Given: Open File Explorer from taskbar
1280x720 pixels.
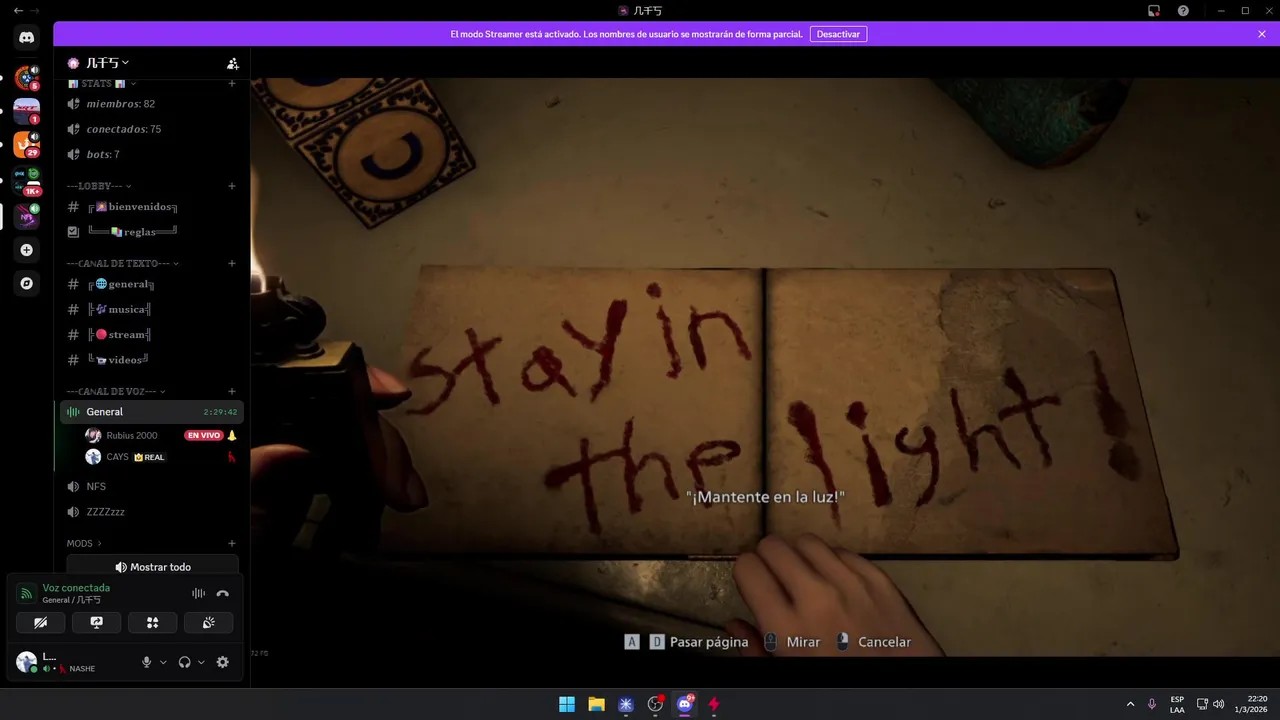Looking at the screenshot, I should tap(596, 704).
